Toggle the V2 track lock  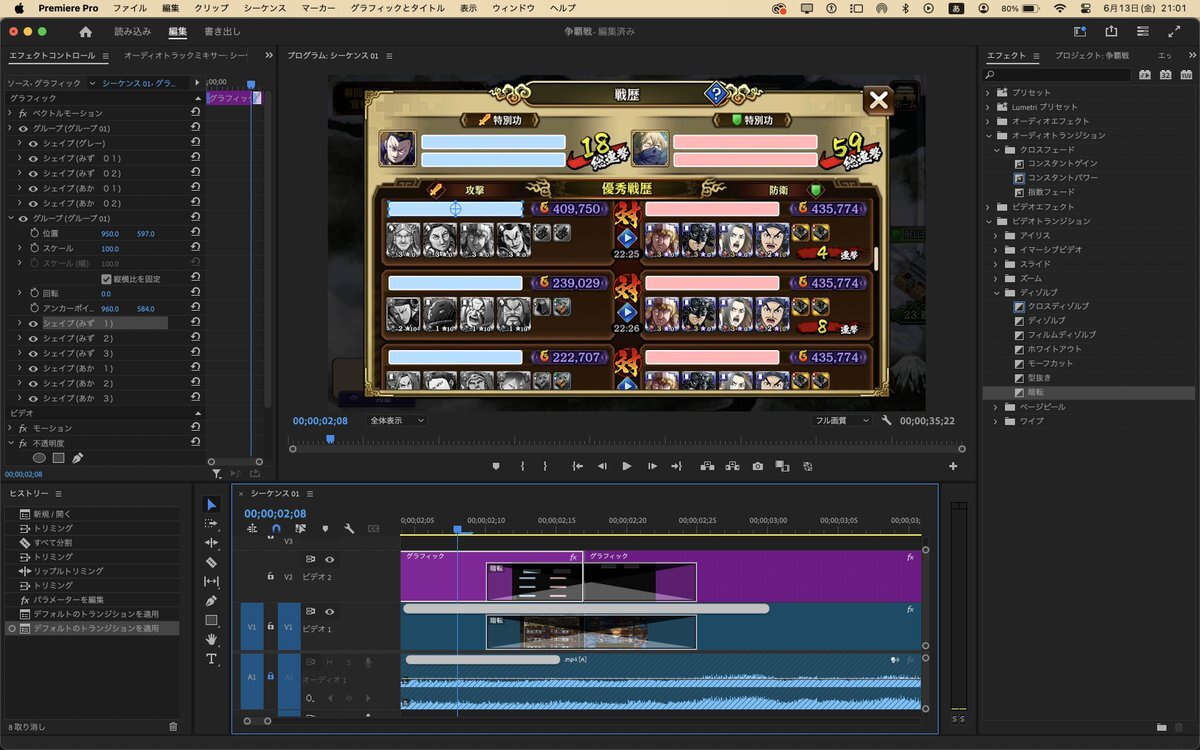coord(270,576)
